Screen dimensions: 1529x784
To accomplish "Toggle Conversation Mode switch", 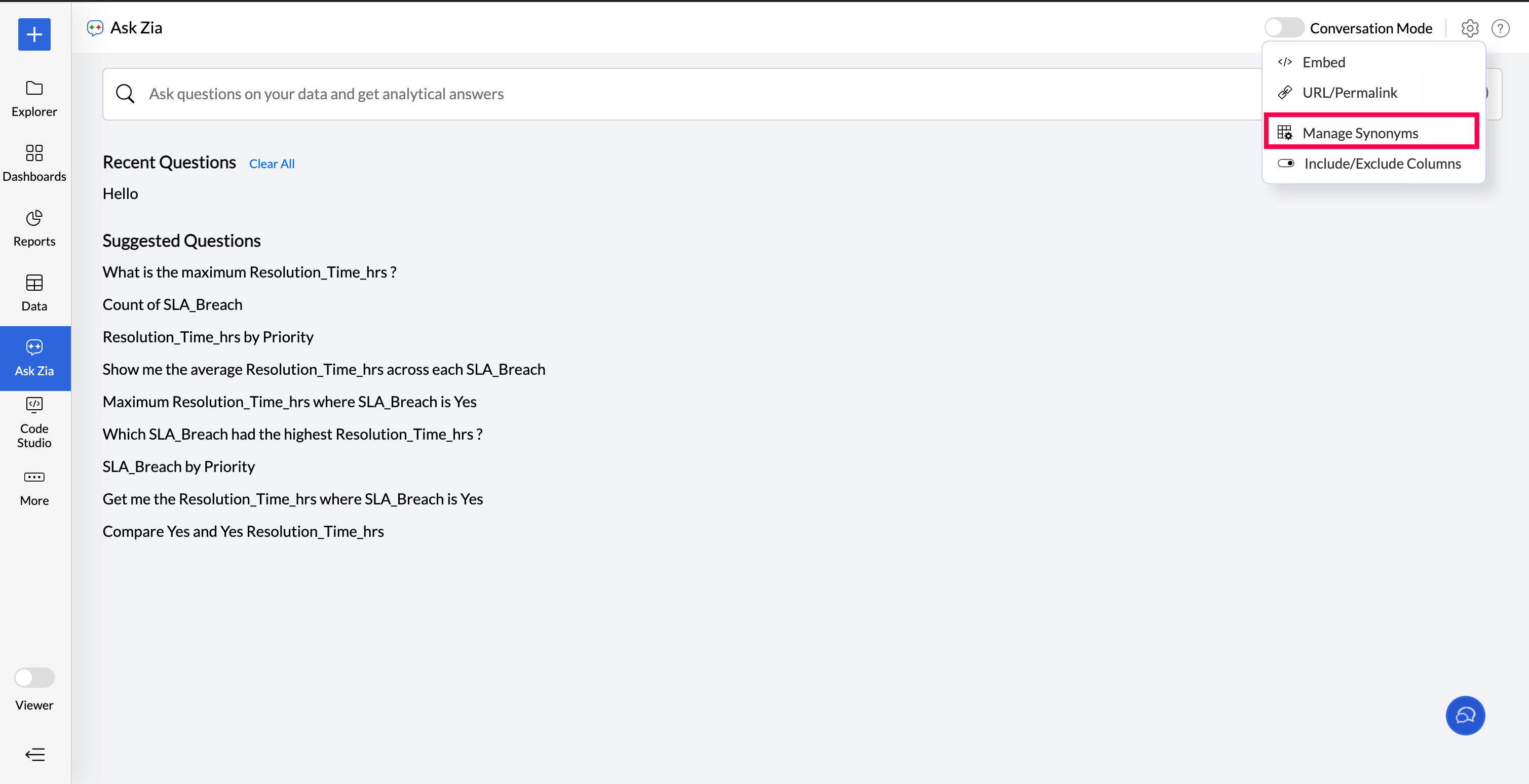I will pos(1283,28).
